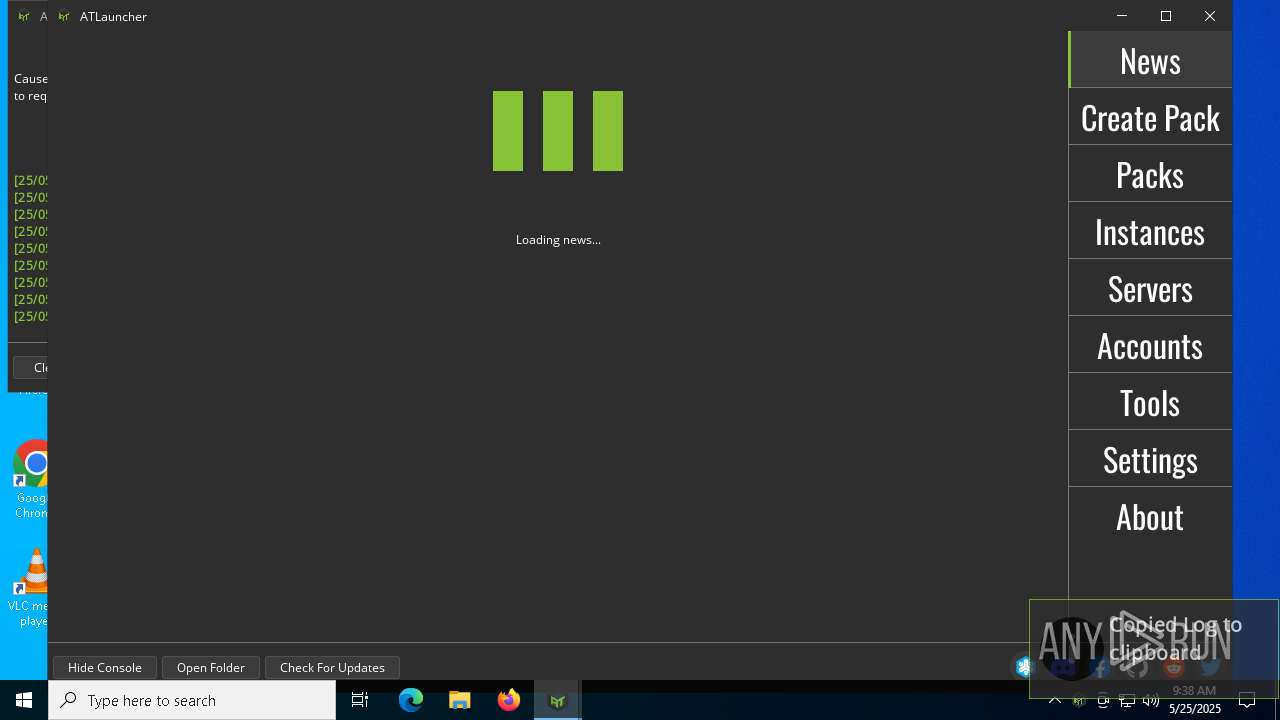
Task: Open the Accounts tab
Action: click(x=1150, y=345)
